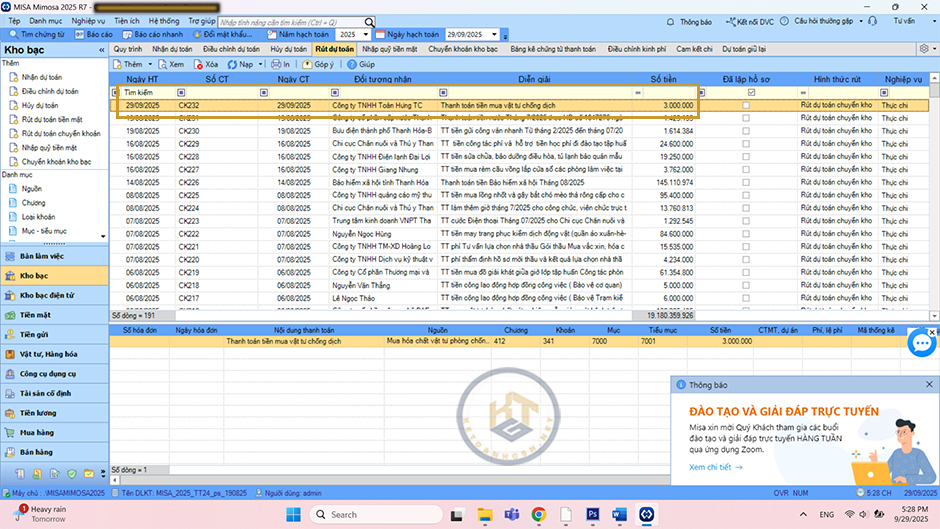The width and height of the screenshot is (940, 529).
Task: Open the Nghiệp vụ menu
Action: [x=88, y=20]
